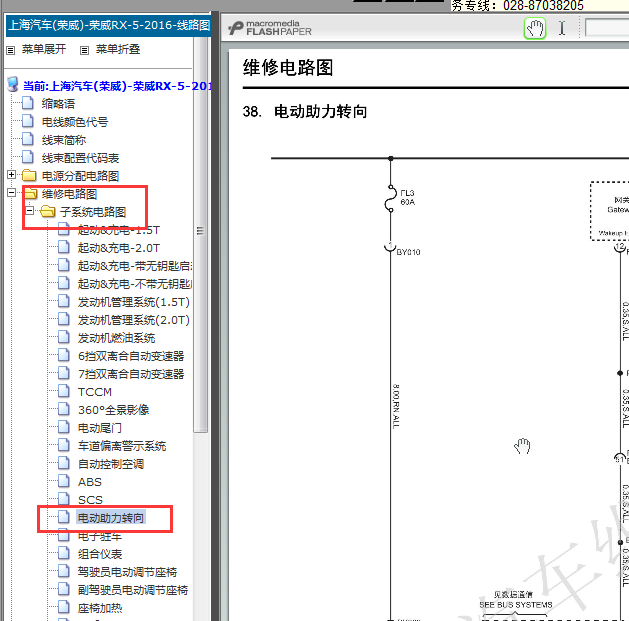Click the 菜单展开 expand-all icon
Image resolution: width=629 pixels, height=621 pixels.
click(x=11, y=50)
